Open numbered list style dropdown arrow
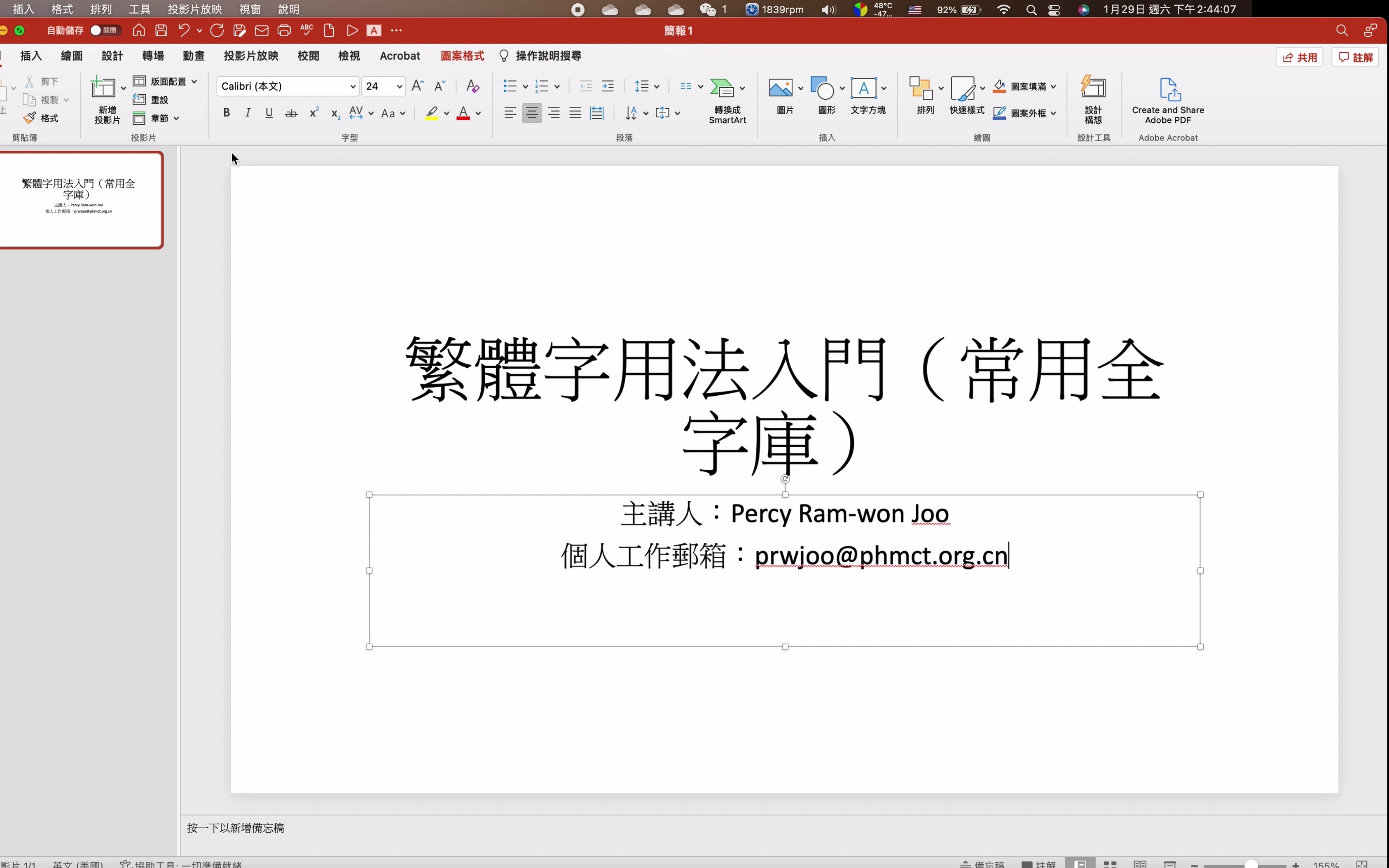The height and width of the screenshot is (868, 1389). pos(557,87)
